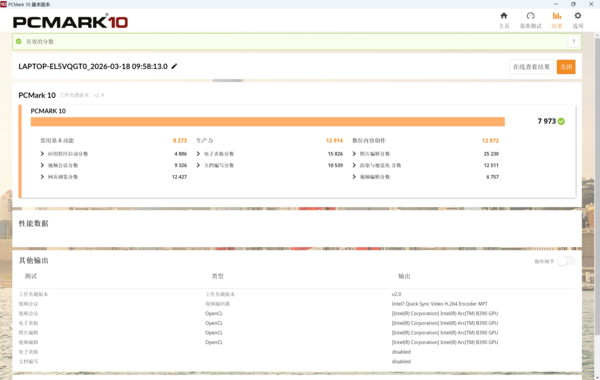
Task: Click the 类型 column header
Action: click(218, 276)
